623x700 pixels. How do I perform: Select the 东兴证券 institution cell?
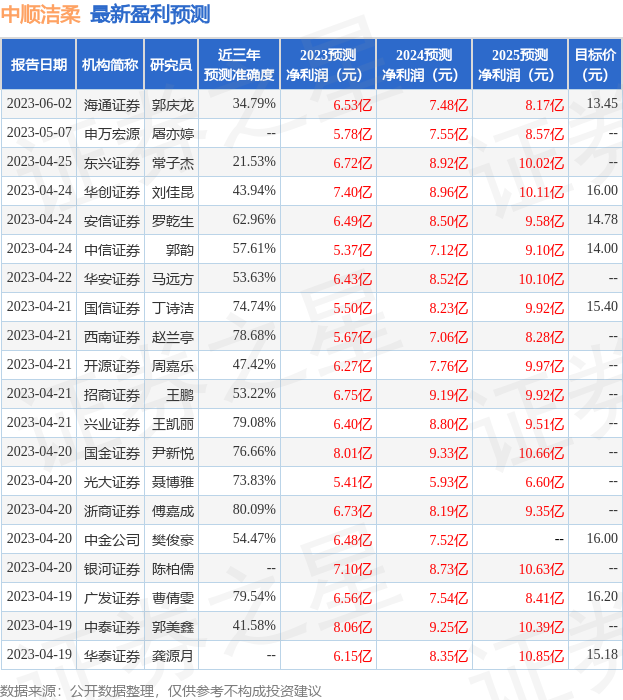[x=112, y=163]
